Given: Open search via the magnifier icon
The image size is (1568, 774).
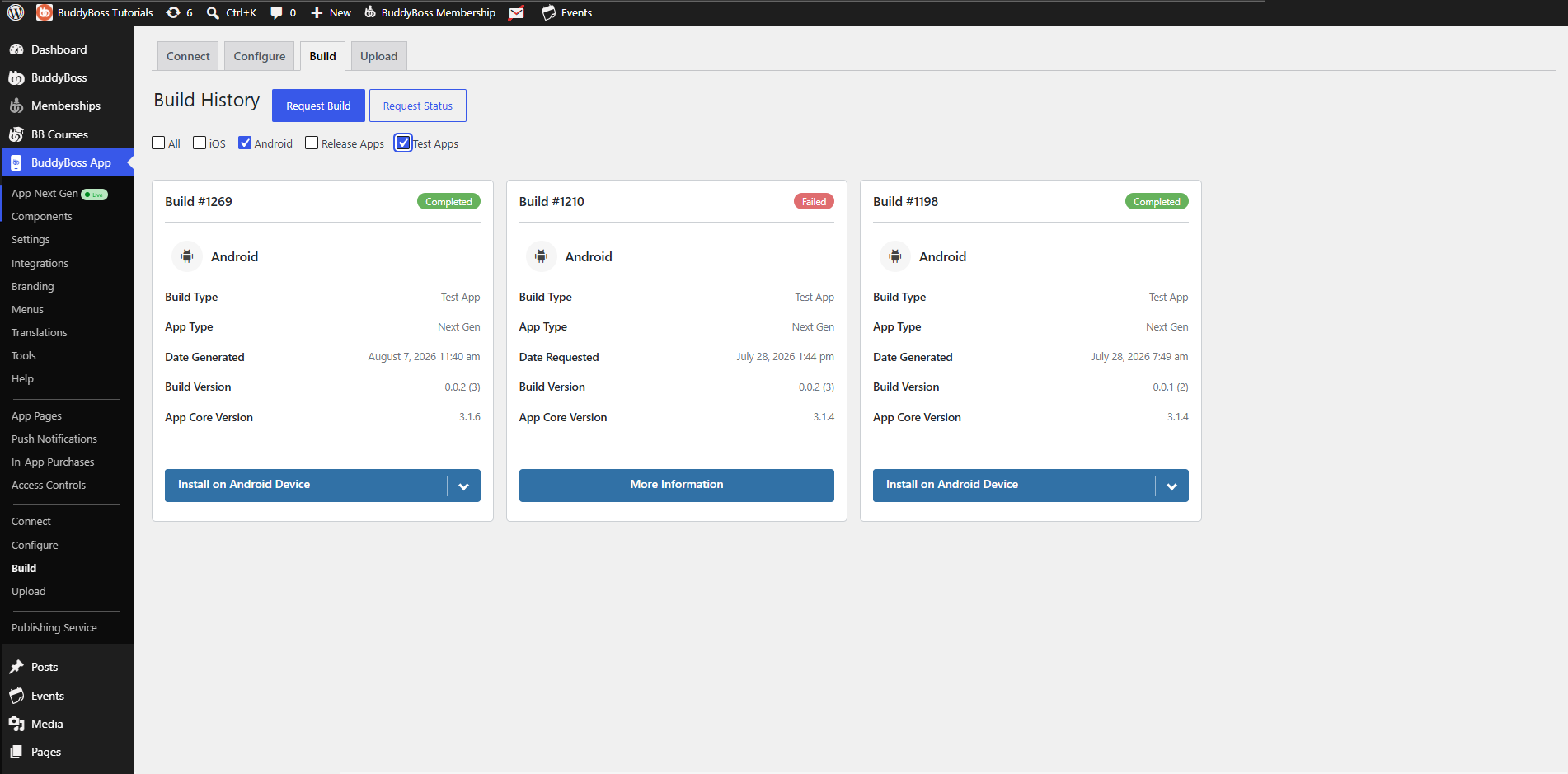Looking at the screenshot, I should point(213,12).
